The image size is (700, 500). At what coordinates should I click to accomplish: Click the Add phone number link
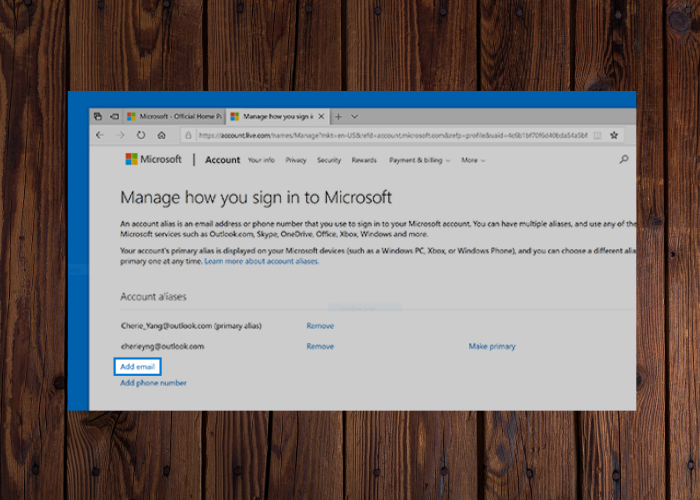pos(153,383)
